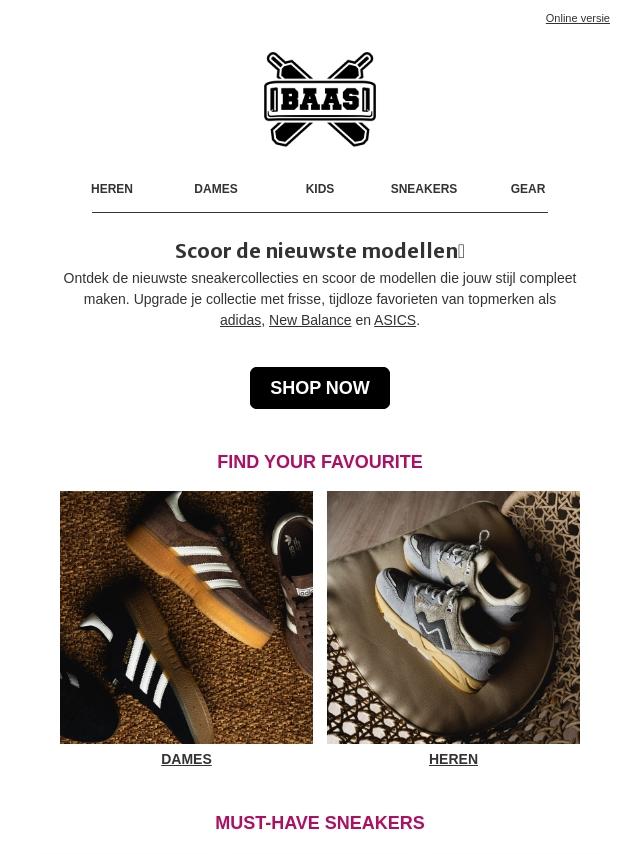Click the MUST-HAVE SNEAKERS heading
This screenshot has height=854, width=640.
coord(320,823)
